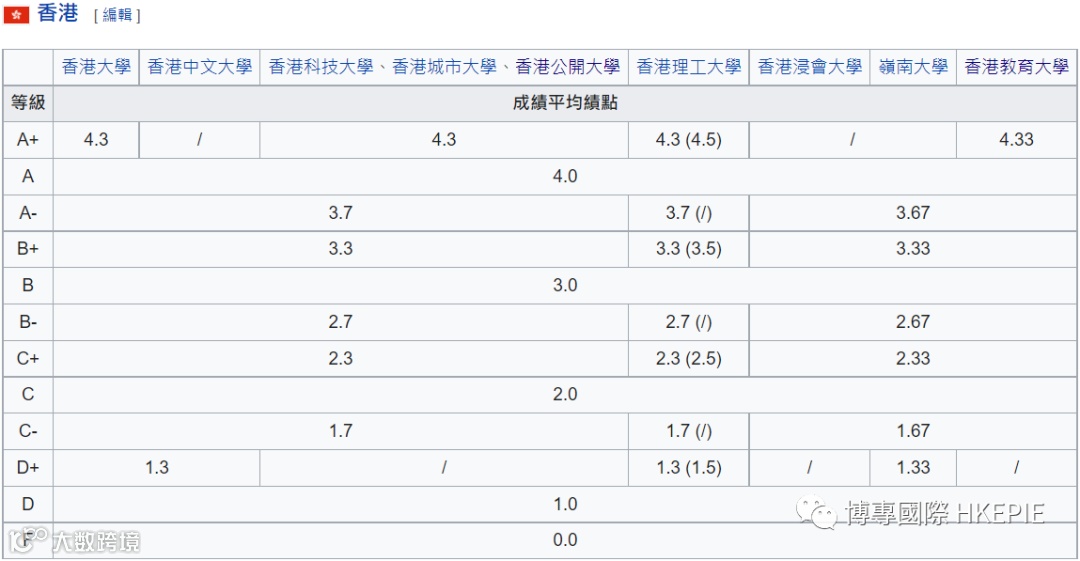The image size is (1080, 561).
Task: Open the 香港城市大學 link
Action: (444, 67)
